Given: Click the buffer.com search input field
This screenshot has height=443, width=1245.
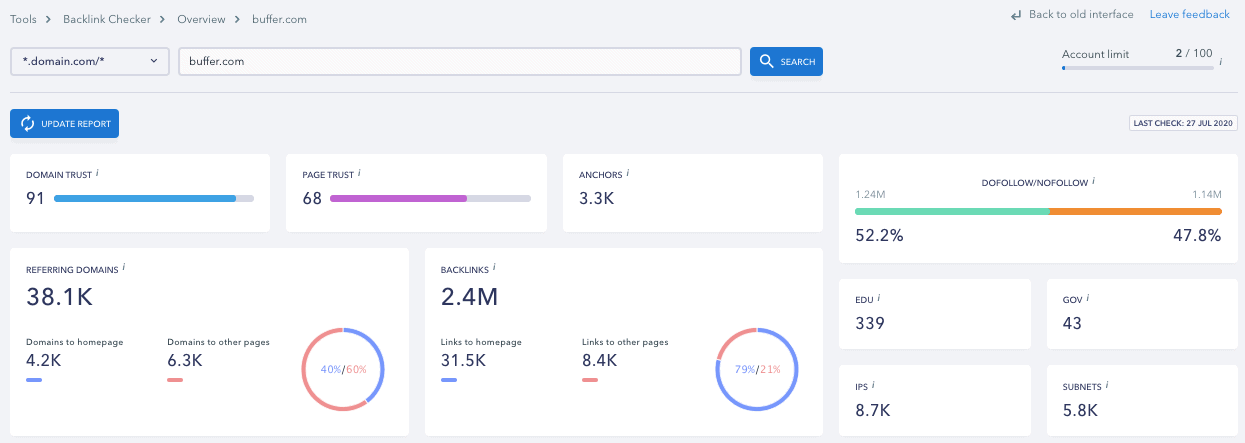Looking at the screenshot, I should pyautogui.click(x=459, y=61).
